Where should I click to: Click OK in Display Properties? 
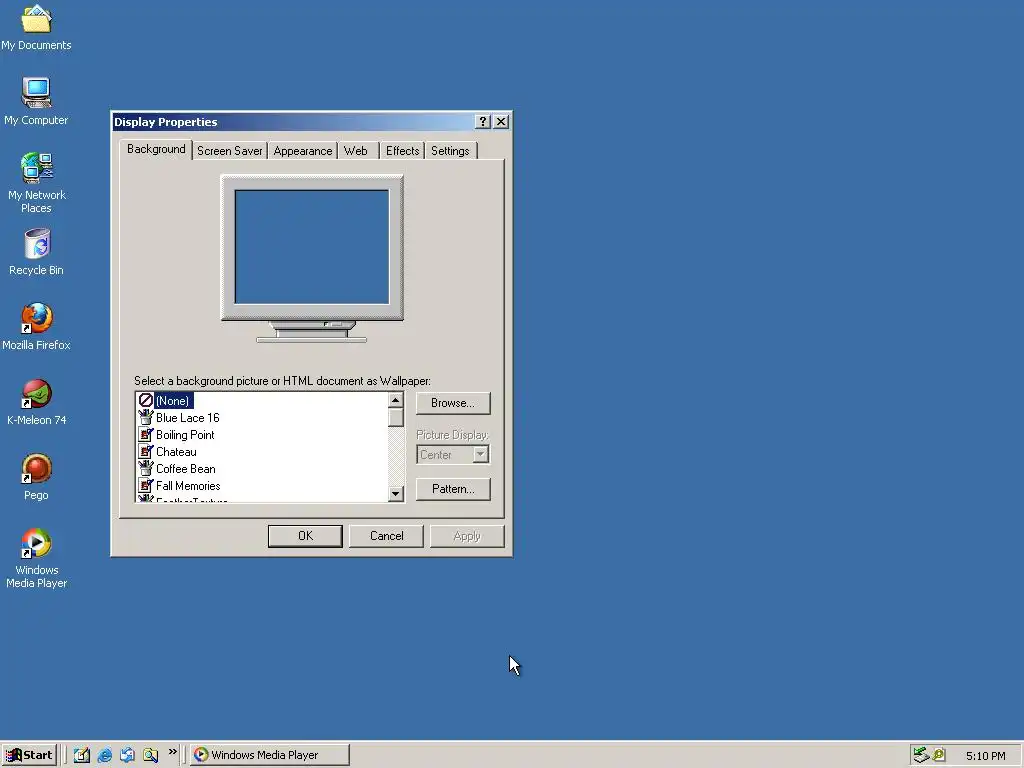pyautogui.click(x=305, y=536)
